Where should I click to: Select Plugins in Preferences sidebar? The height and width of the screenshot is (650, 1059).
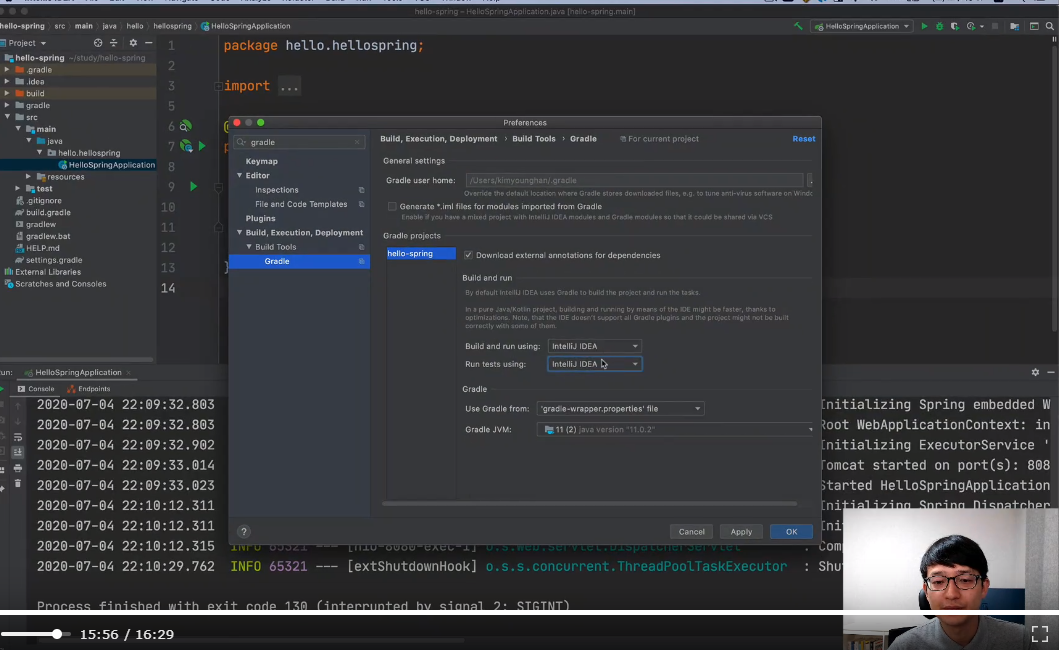[260, 218]
